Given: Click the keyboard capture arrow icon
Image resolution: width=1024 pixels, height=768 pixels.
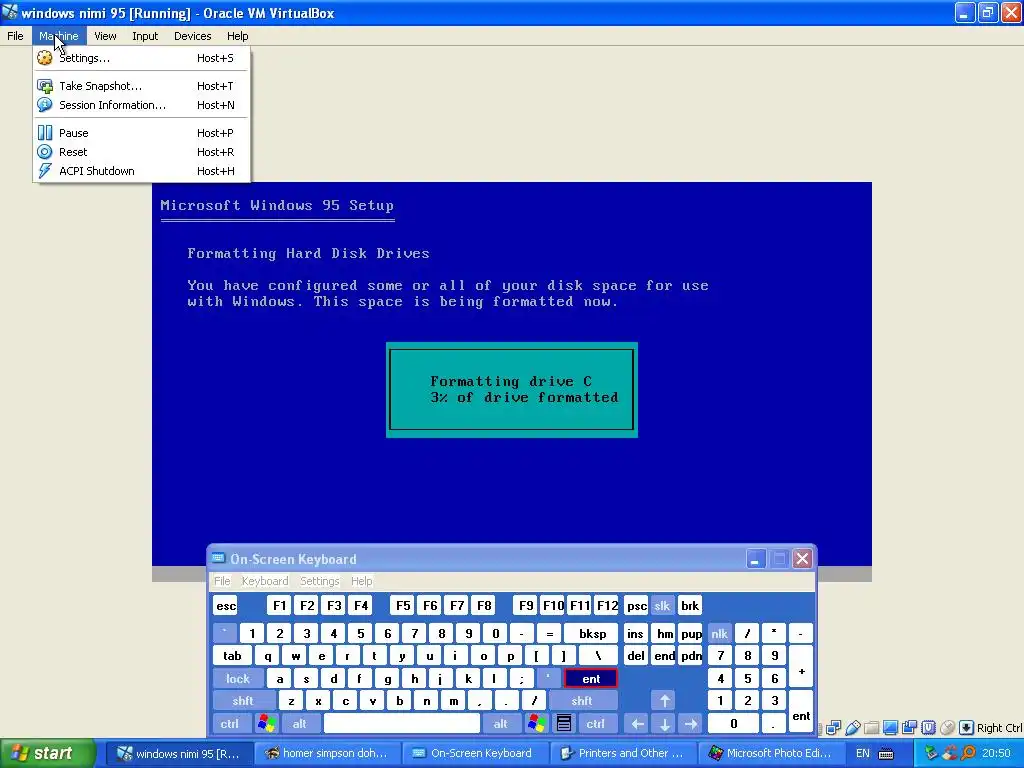Looking at the screenshot, I should pyautogui.click(x=967, y=728).
